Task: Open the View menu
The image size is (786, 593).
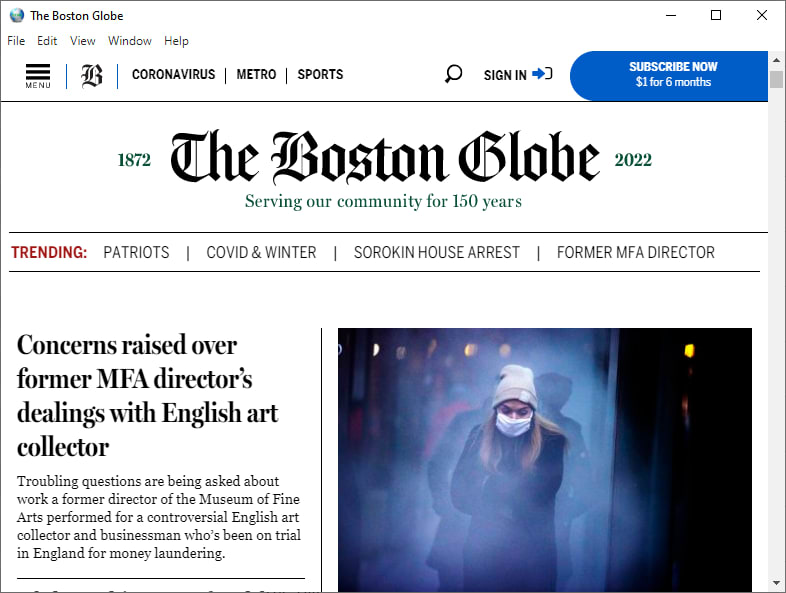Action: tap(83, 41)
